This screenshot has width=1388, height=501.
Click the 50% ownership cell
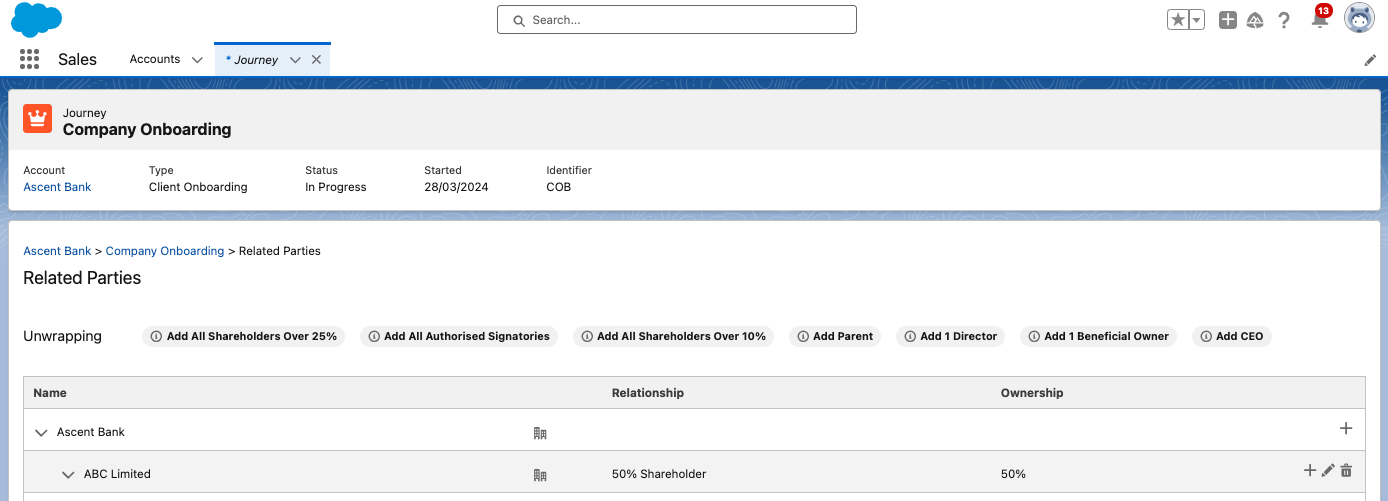tap(1013, 474)
